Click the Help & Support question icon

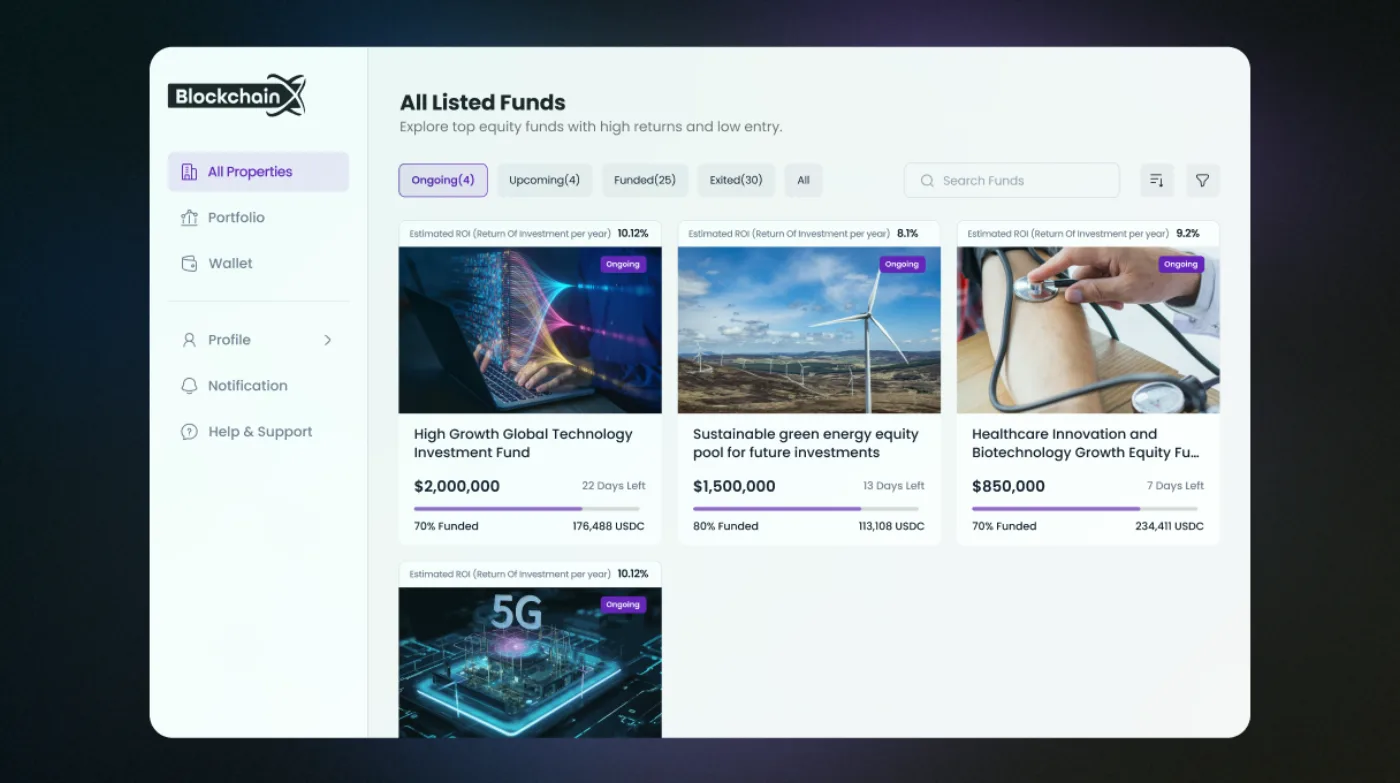[189, 432]
